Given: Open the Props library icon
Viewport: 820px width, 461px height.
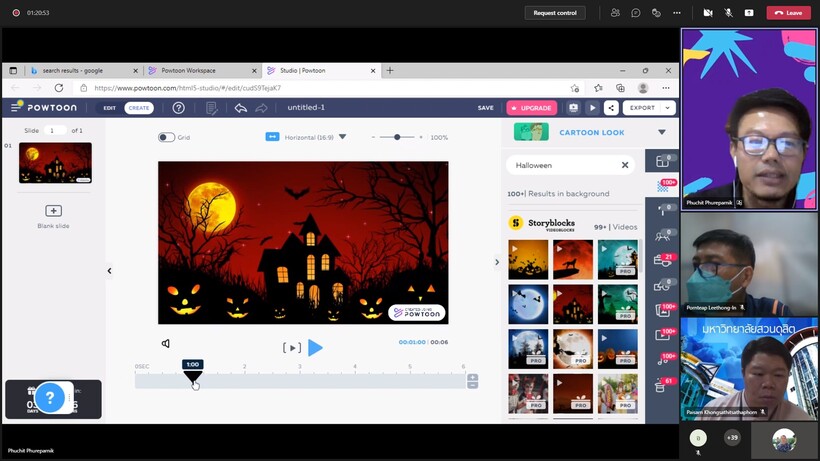Looking at the screenshot, I should 663,260.
